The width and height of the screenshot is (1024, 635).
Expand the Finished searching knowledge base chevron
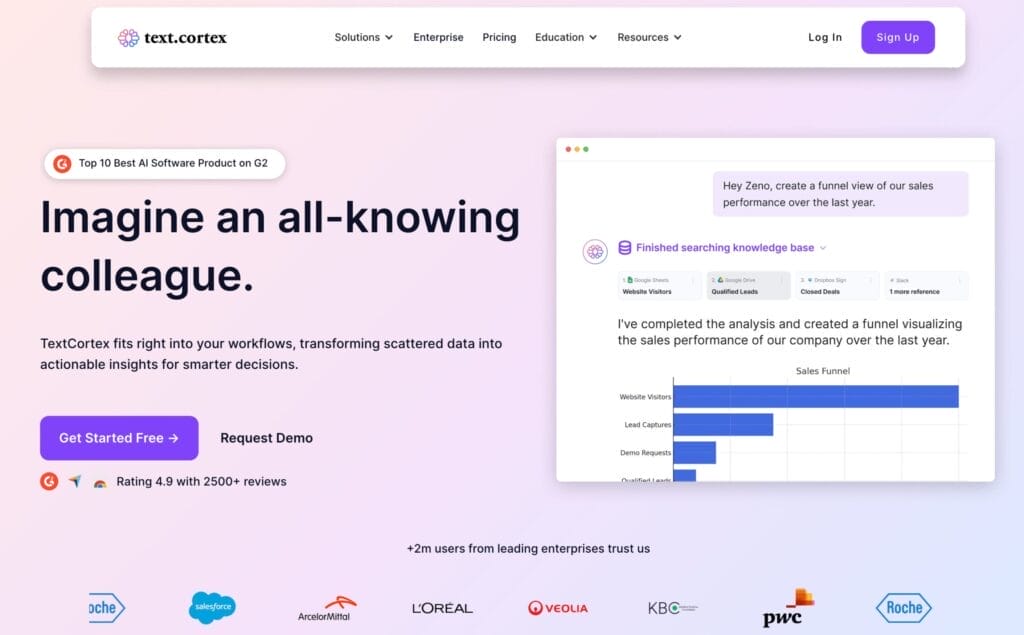823,248
